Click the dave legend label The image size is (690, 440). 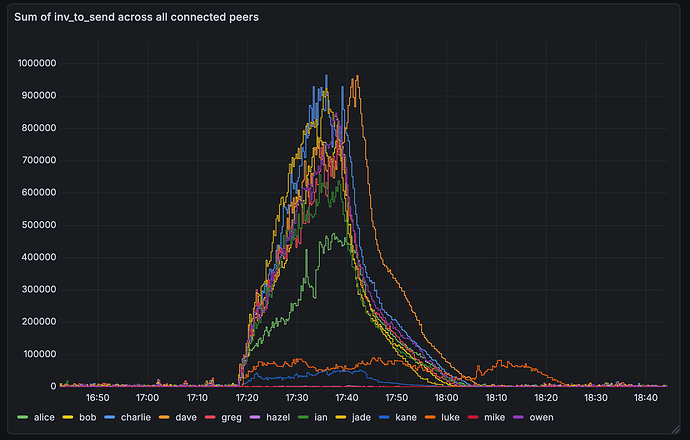pos(184,417)
